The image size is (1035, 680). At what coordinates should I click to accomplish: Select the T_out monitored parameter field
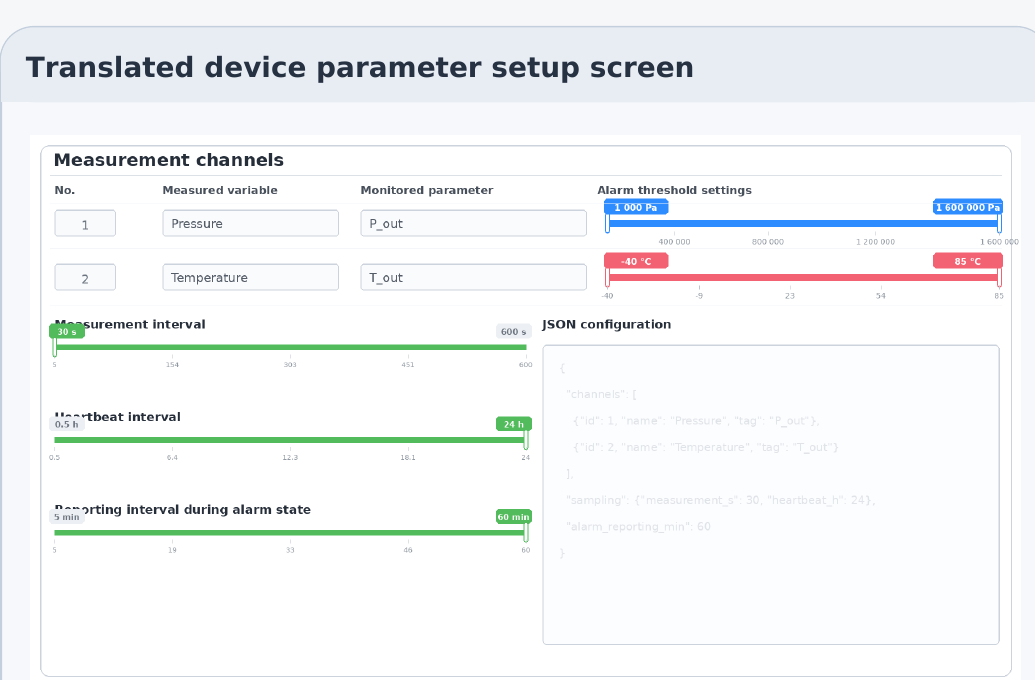472,277
